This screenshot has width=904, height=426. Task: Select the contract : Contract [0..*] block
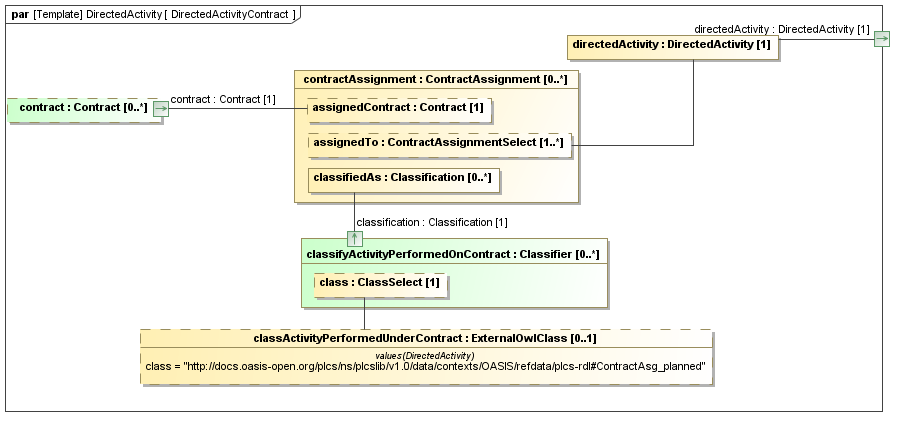pos(78,108)
